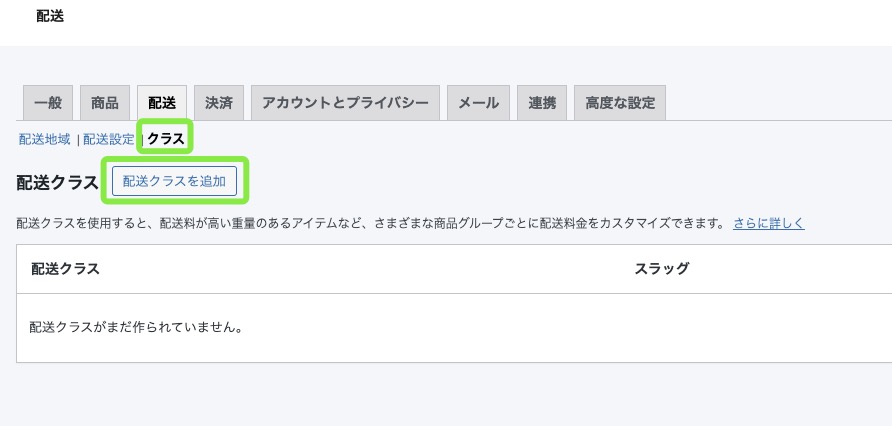This screenshot has height=426, width=892.
Task: Select the クラス sub-section link
Action: tap(165, 139)
